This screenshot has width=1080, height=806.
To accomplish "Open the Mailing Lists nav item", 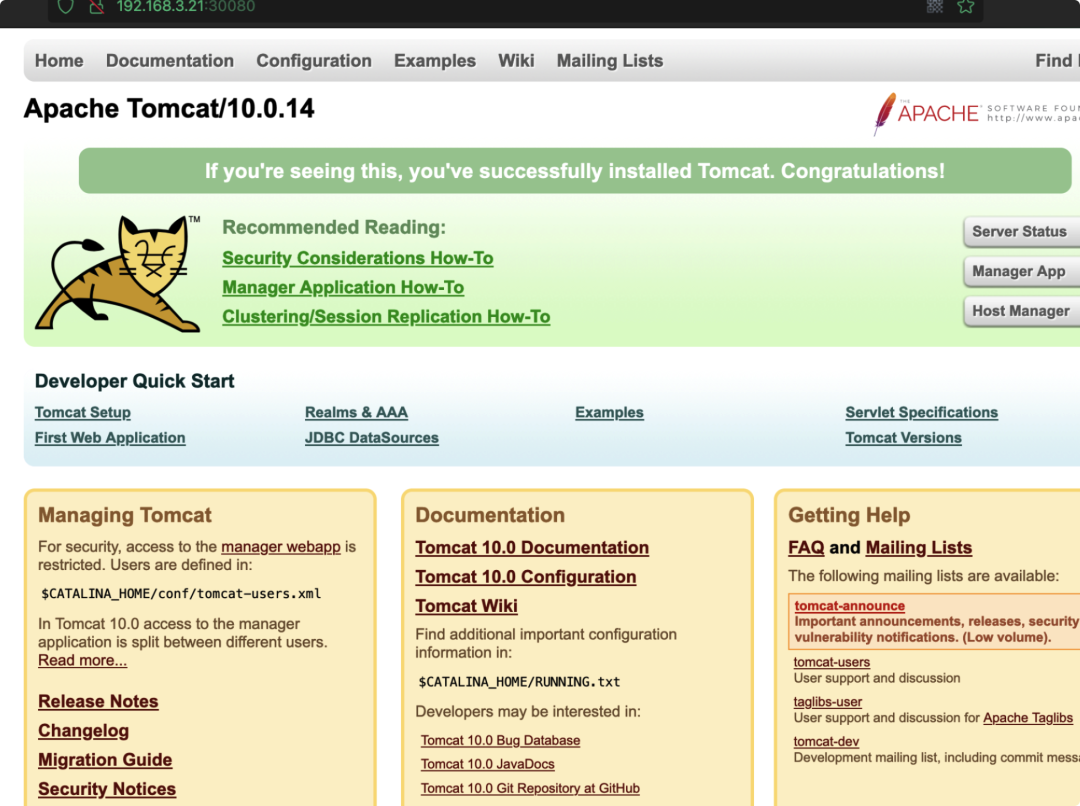I will (x=610, y=61).
